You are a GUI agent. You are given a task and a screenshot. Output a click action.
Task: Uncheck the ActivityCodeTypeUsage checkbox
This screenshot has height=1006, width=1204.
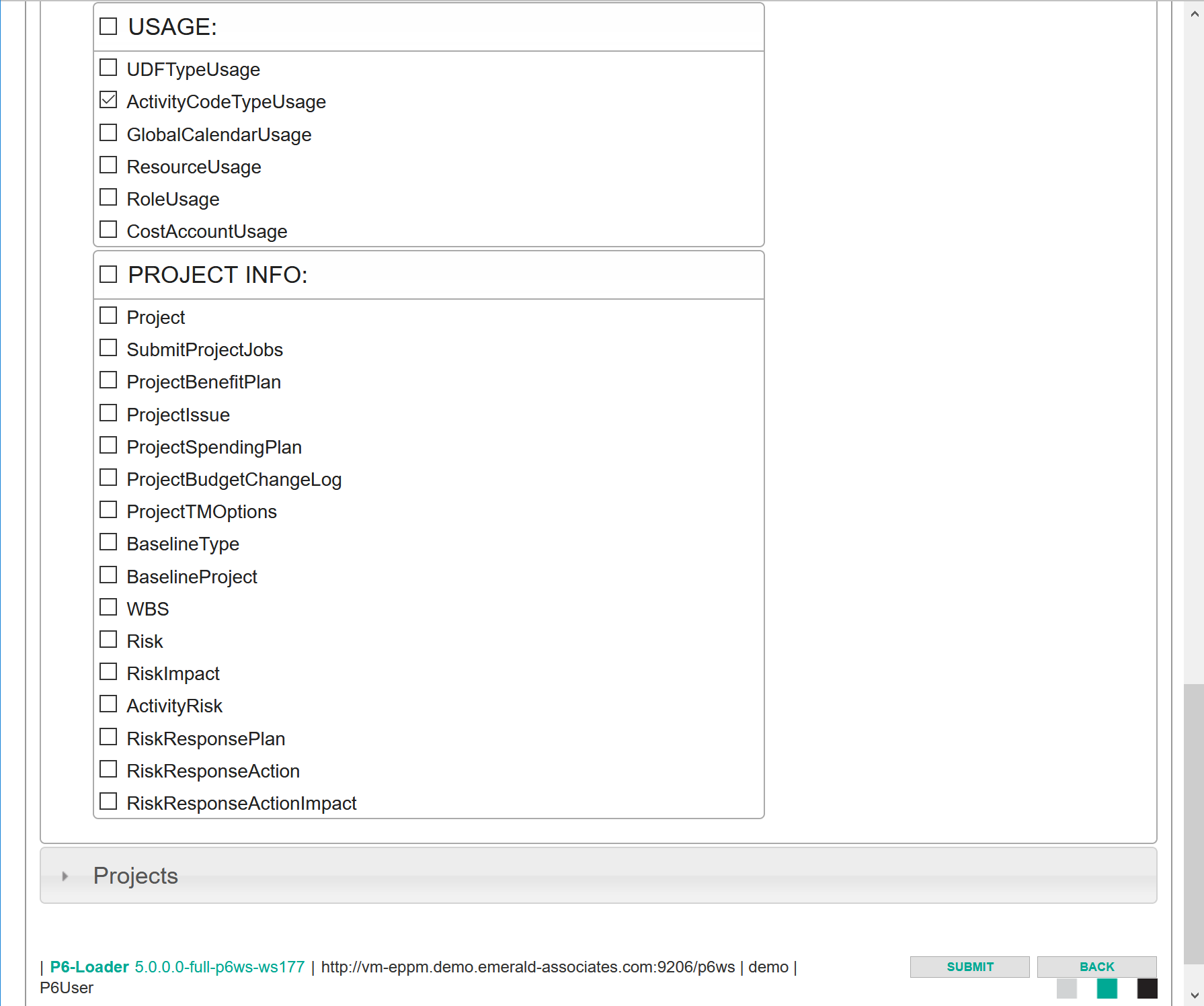(108, 101)
